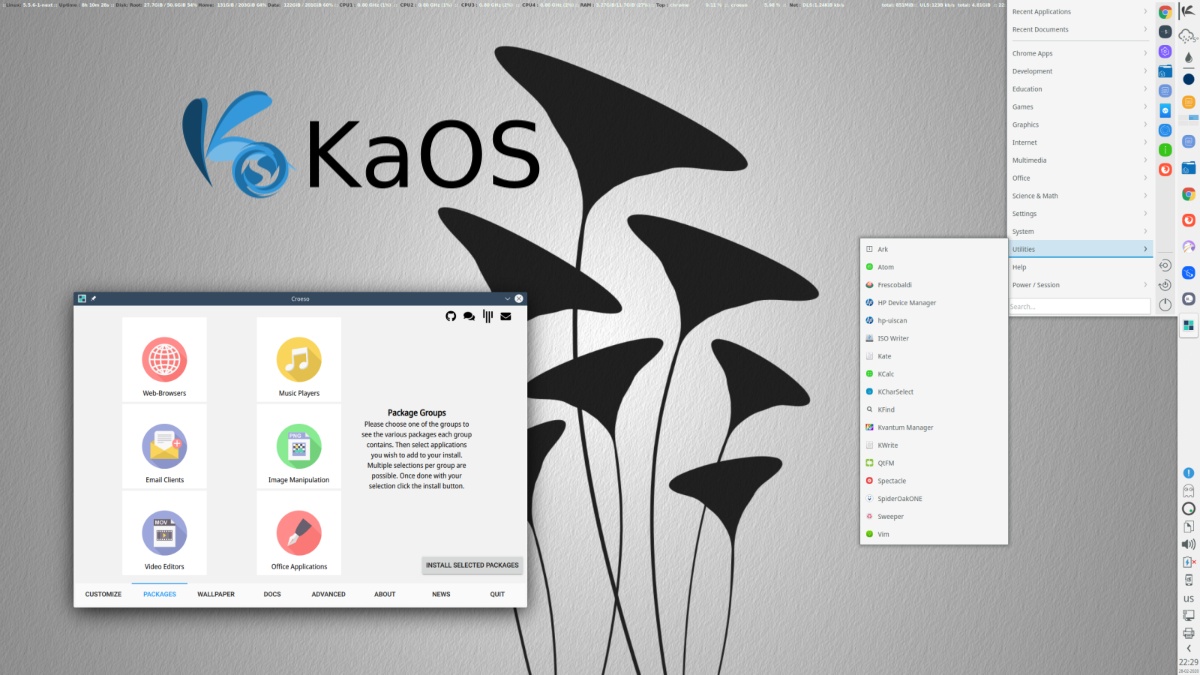
Task: Launch QtFM file manager
Action: [933, 463]
